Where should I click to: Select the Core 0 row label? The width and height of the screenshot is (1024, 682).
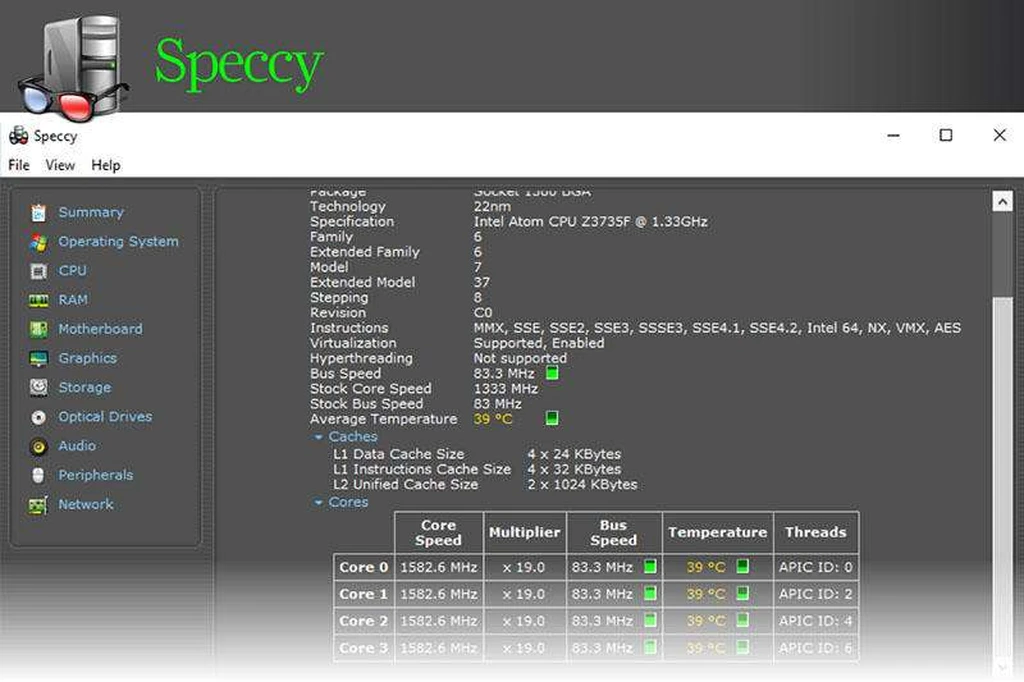363,567
